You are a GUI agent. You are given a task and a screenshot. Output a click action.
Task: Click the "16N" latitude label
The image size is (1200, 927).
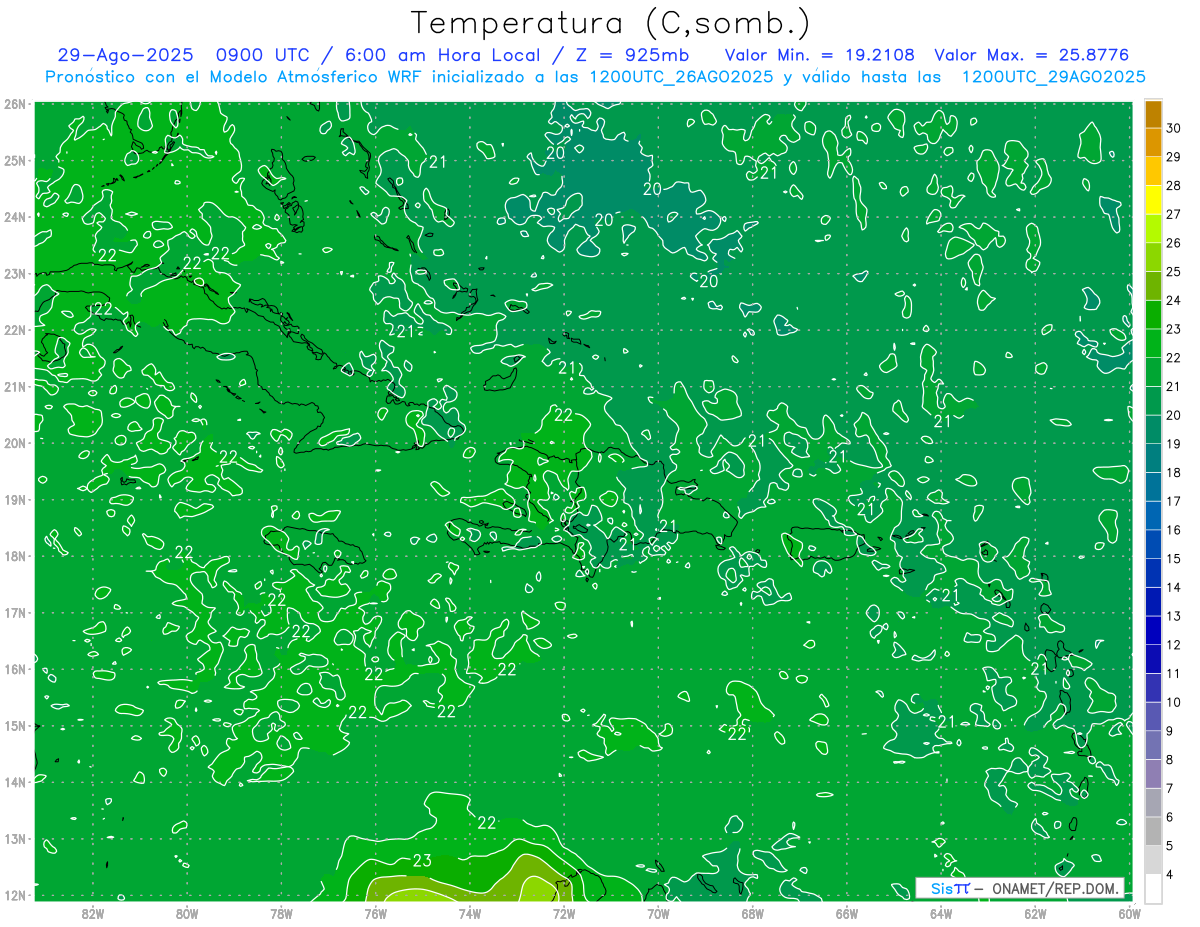point(15,669)
